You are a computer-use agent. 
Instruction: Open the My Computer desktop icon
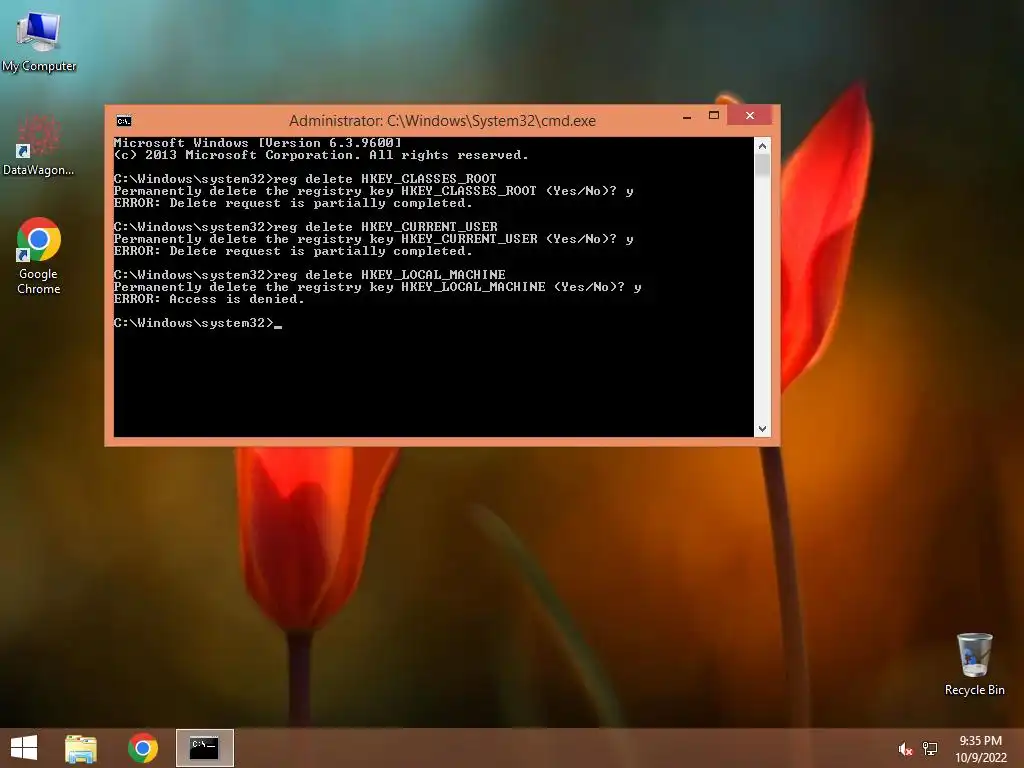39,39
